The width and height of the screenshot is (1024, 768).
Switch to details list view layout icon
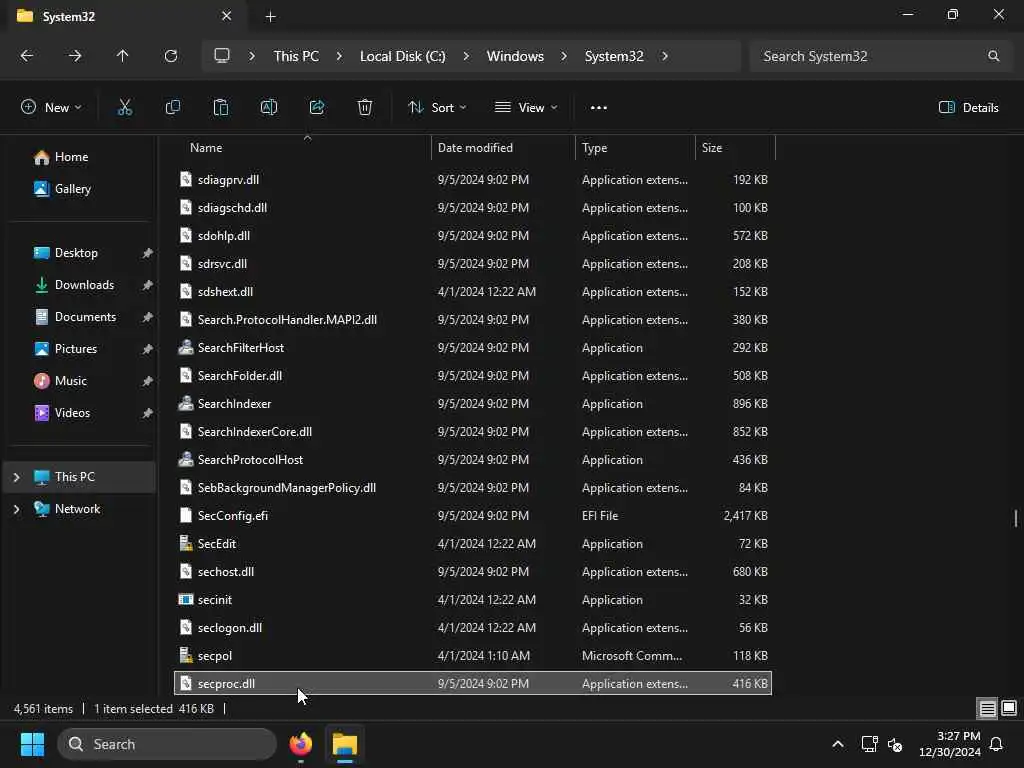coord(987,708)
